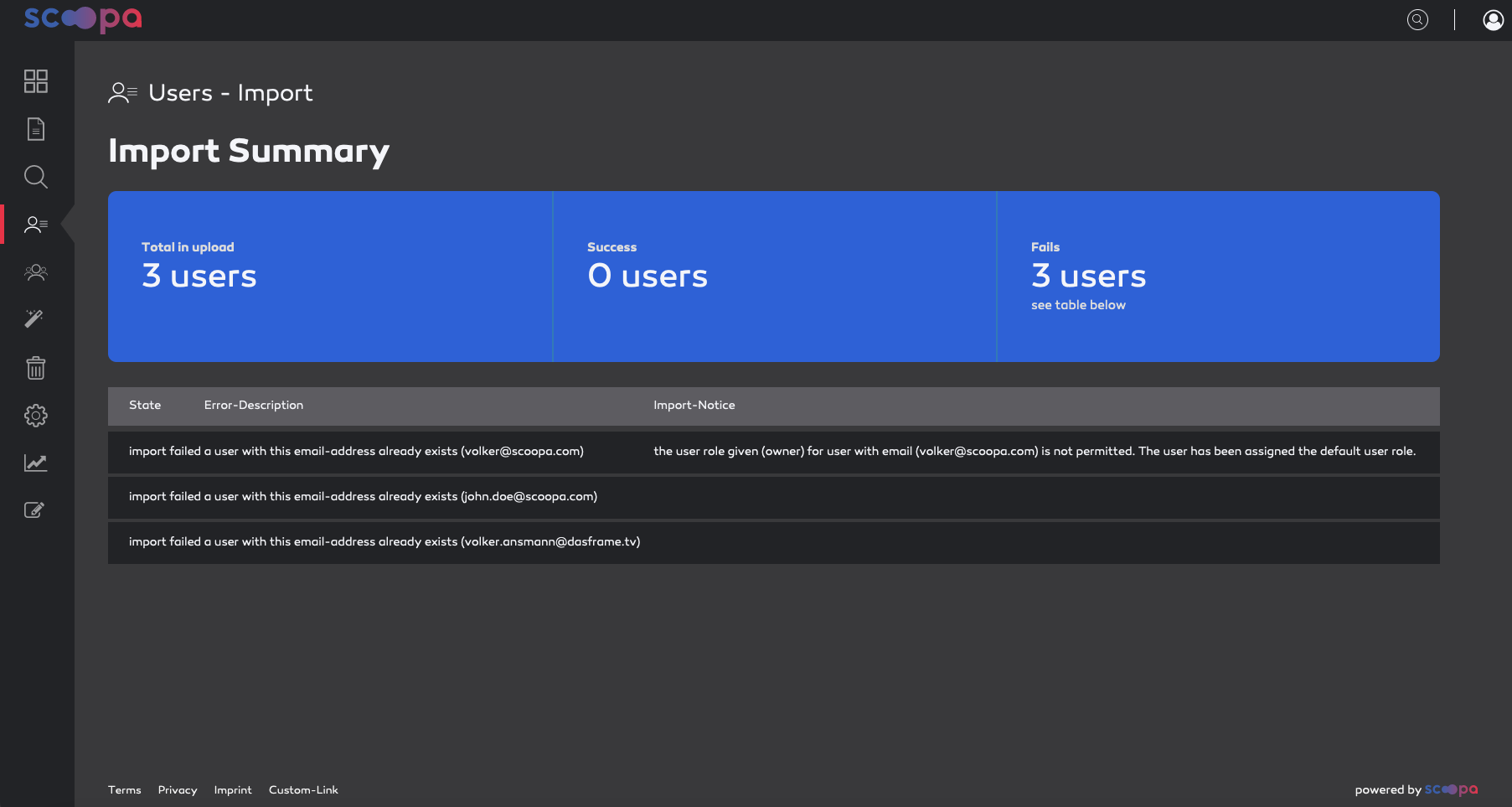Open the documents page icon in sidebar
1512x807 pixels.
[x=36, y=129]
